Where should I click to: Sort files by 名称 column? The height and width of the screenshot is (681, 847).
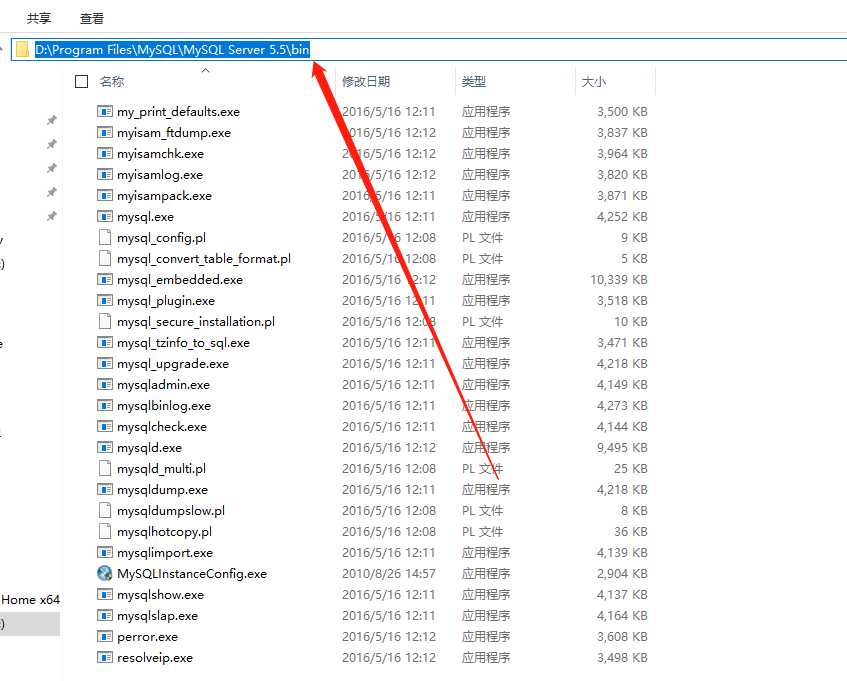pos(112,82)
